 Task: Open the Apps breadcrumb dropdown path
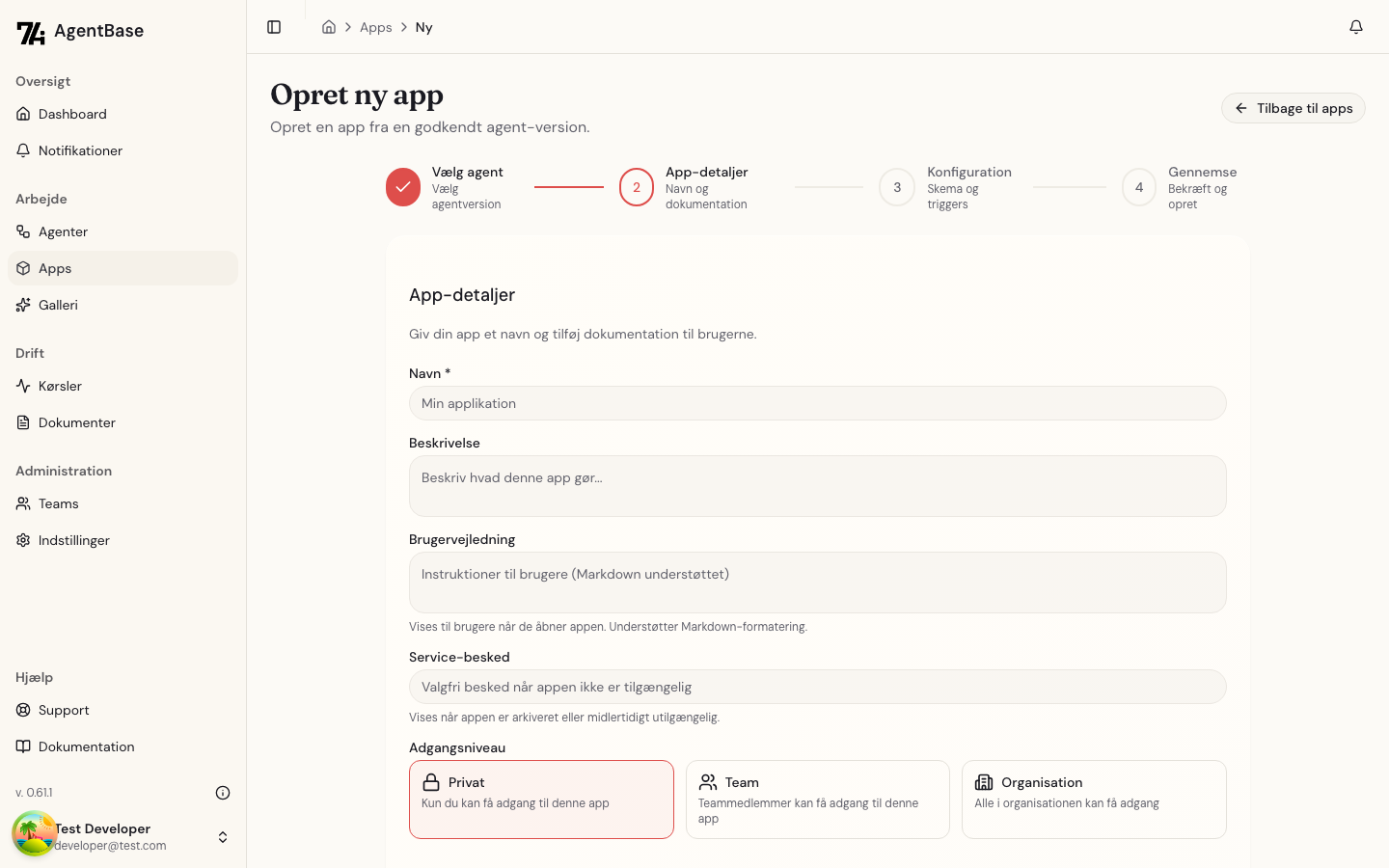click(376, 27)
